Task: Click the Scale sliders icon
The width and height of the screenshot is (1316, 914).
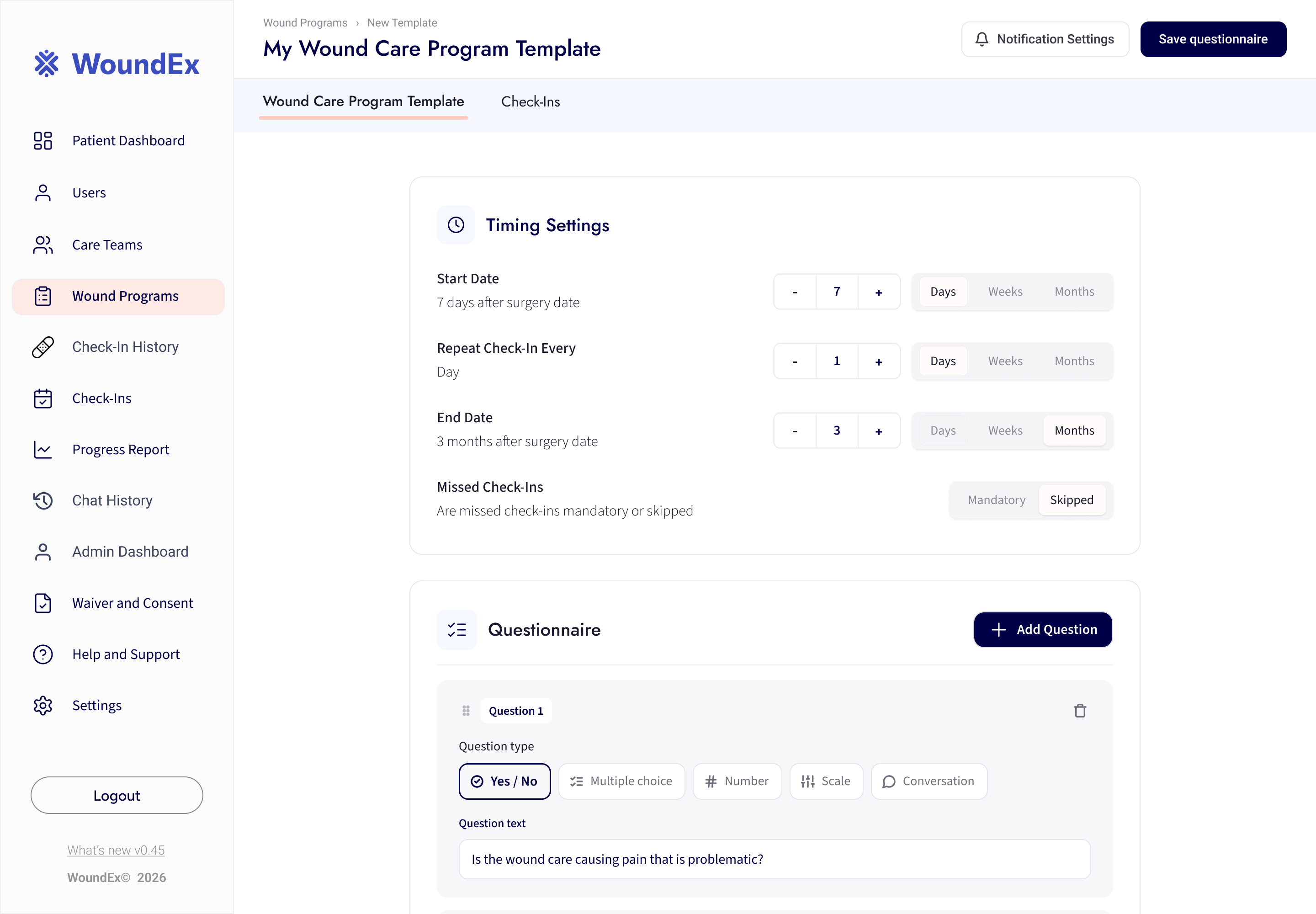Action: coord(807,781)
